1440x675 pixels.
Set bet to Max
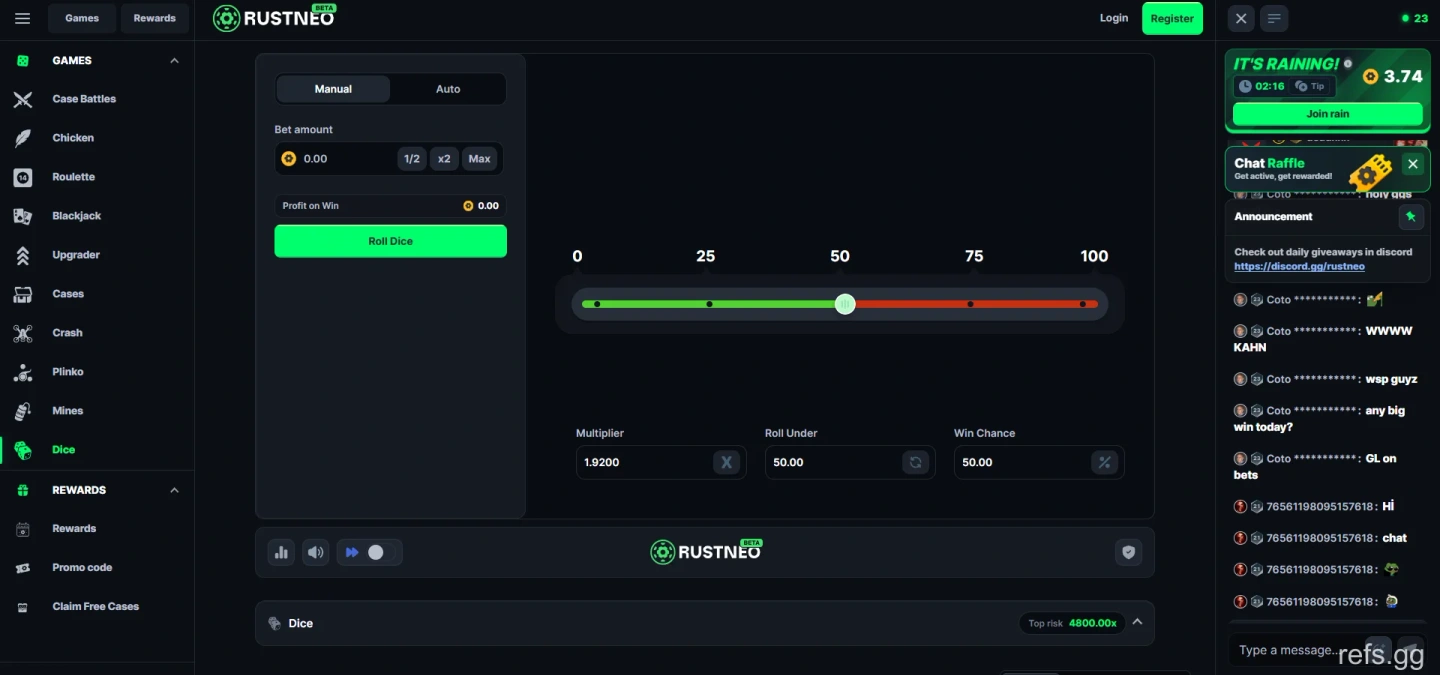[480, 159]
